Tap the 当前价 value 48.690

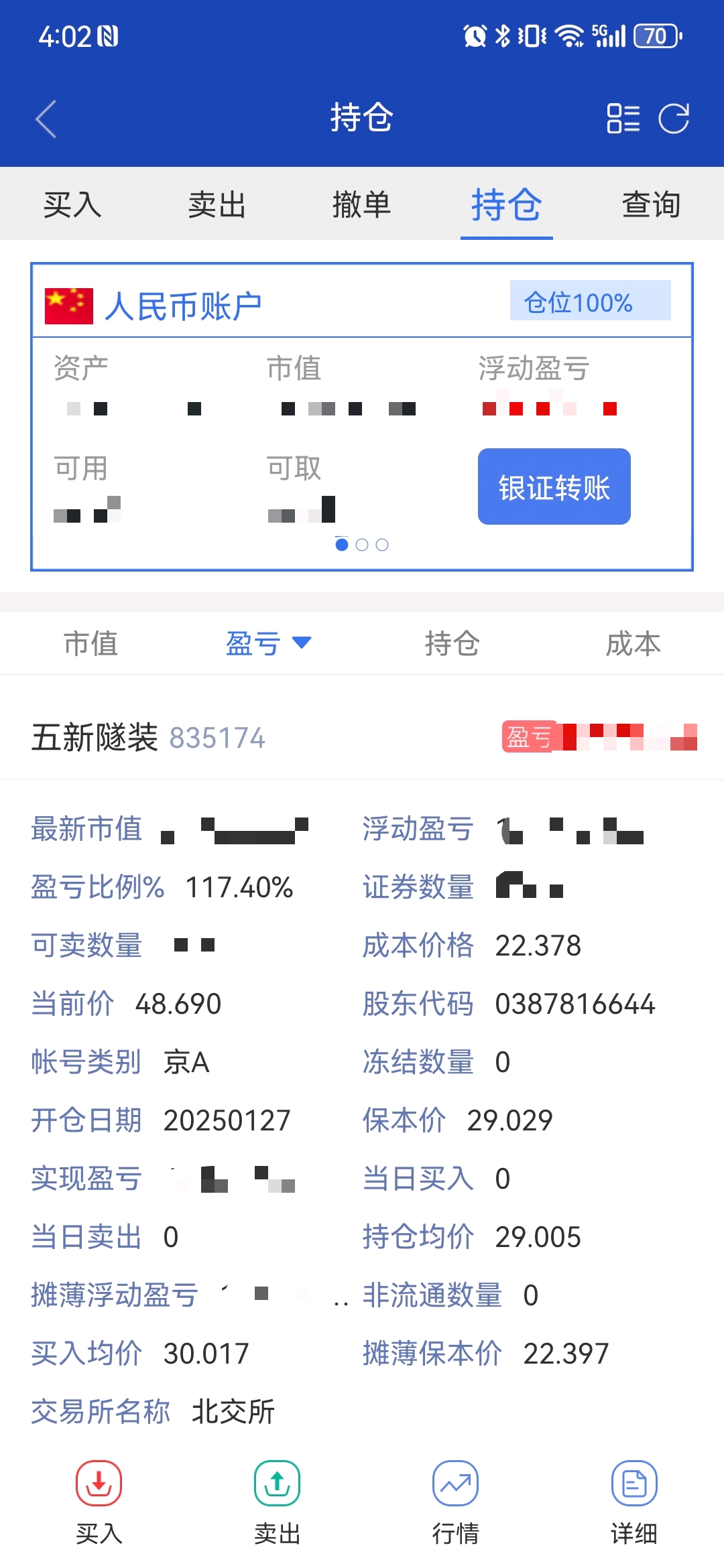178,1004
